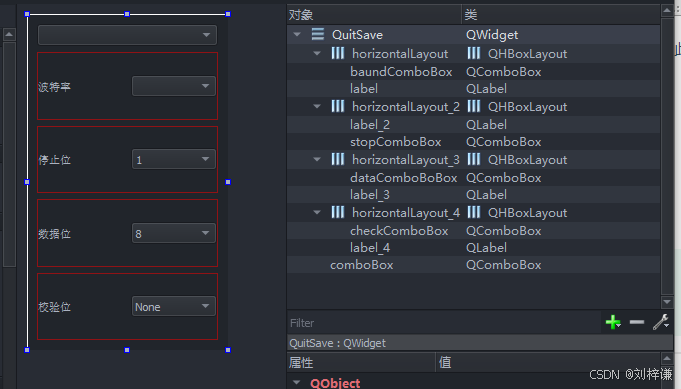The width and height of the screenshot is (681, 389).
Task: Click the minus remove property icon
Action: [x=637, y=322]
